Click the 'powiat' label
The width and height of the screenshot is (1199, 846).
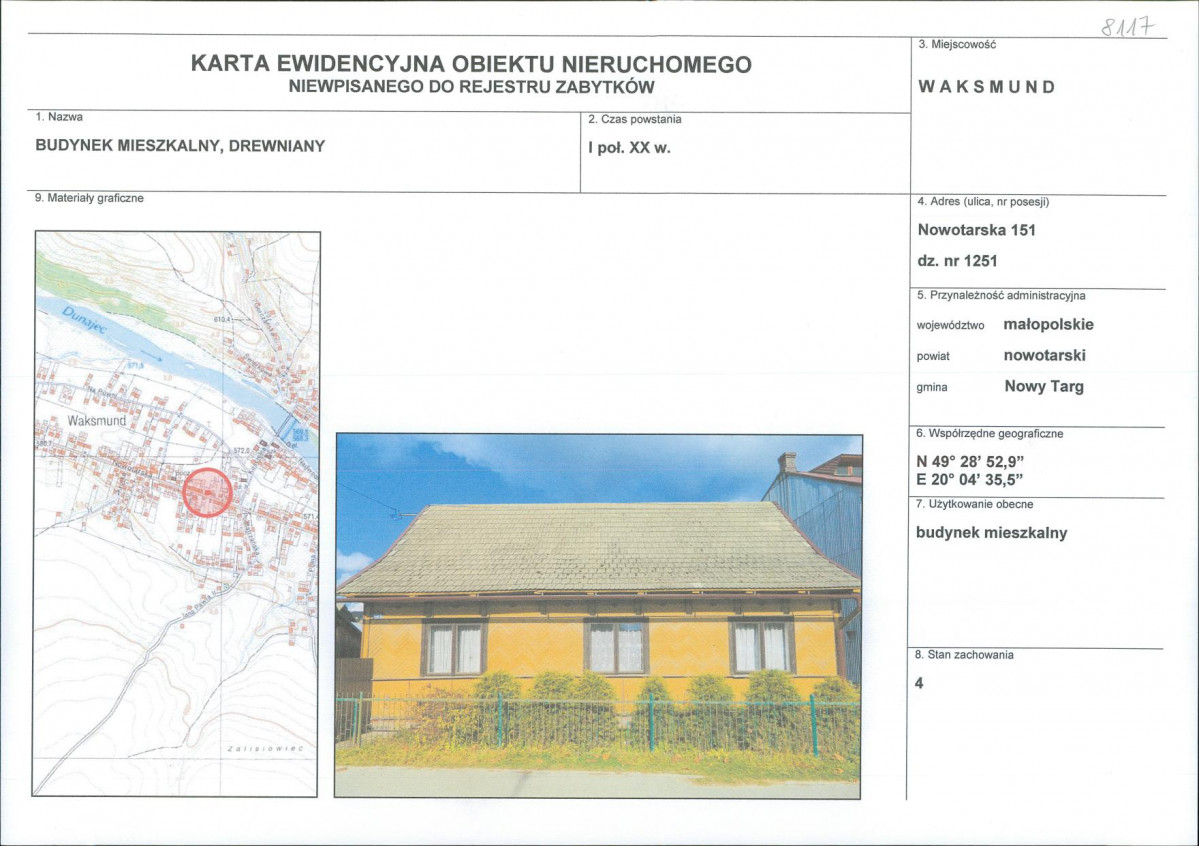point(933,356)
